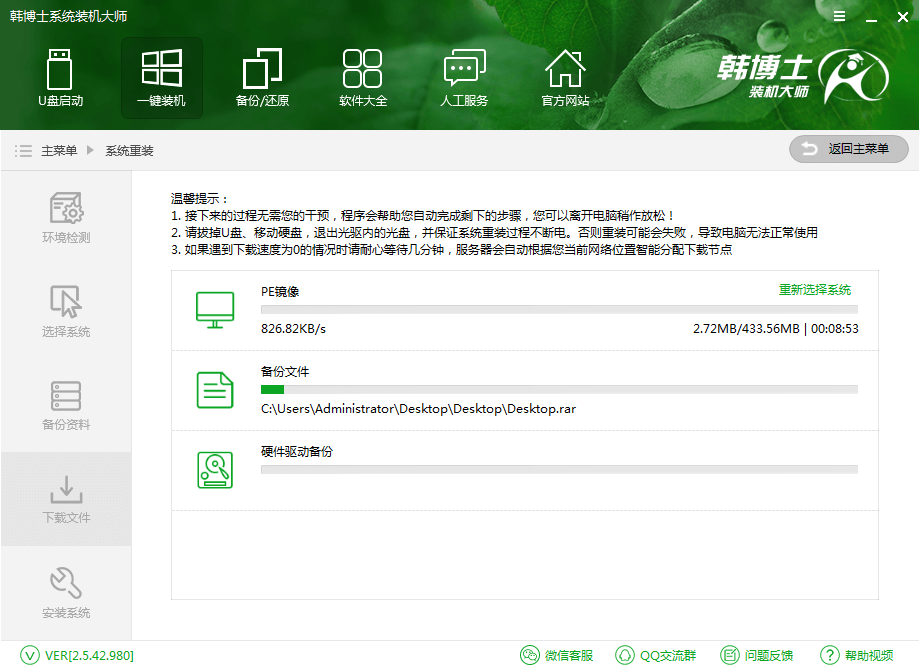Click the PE镜像 download progress bar
Screen dimensions: 919x670
coord(559,310)
